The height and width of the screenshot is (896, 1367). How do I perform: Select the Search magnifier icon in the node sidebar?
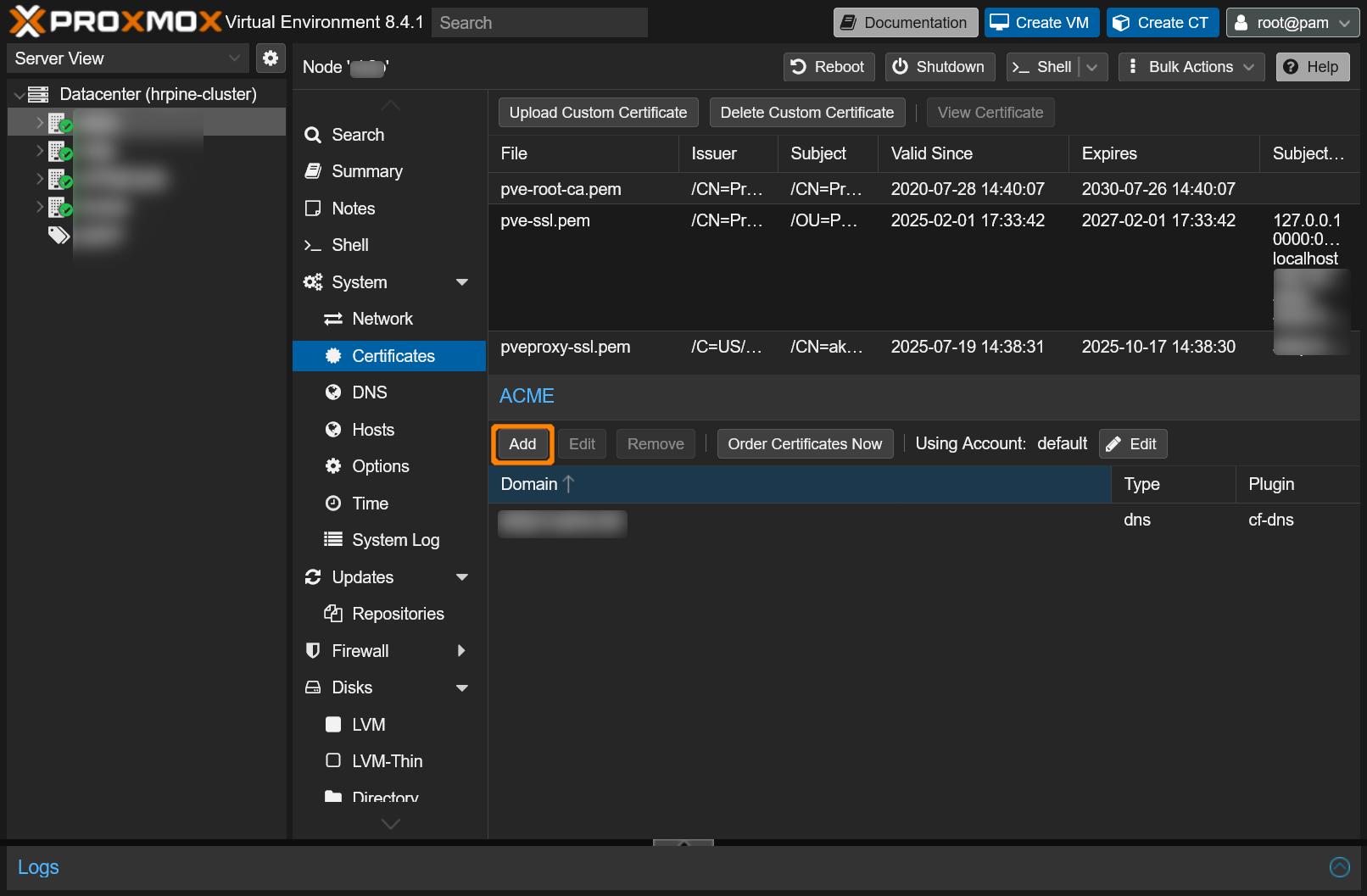coord(313,134)
